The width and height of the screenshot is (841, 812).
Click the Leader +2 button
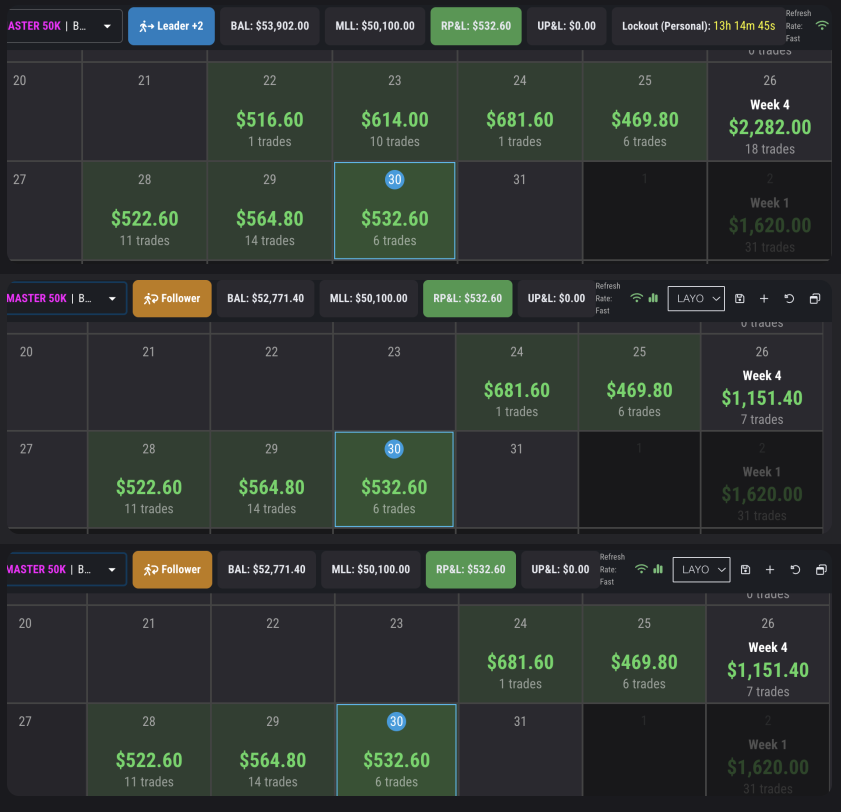point(171,26)
